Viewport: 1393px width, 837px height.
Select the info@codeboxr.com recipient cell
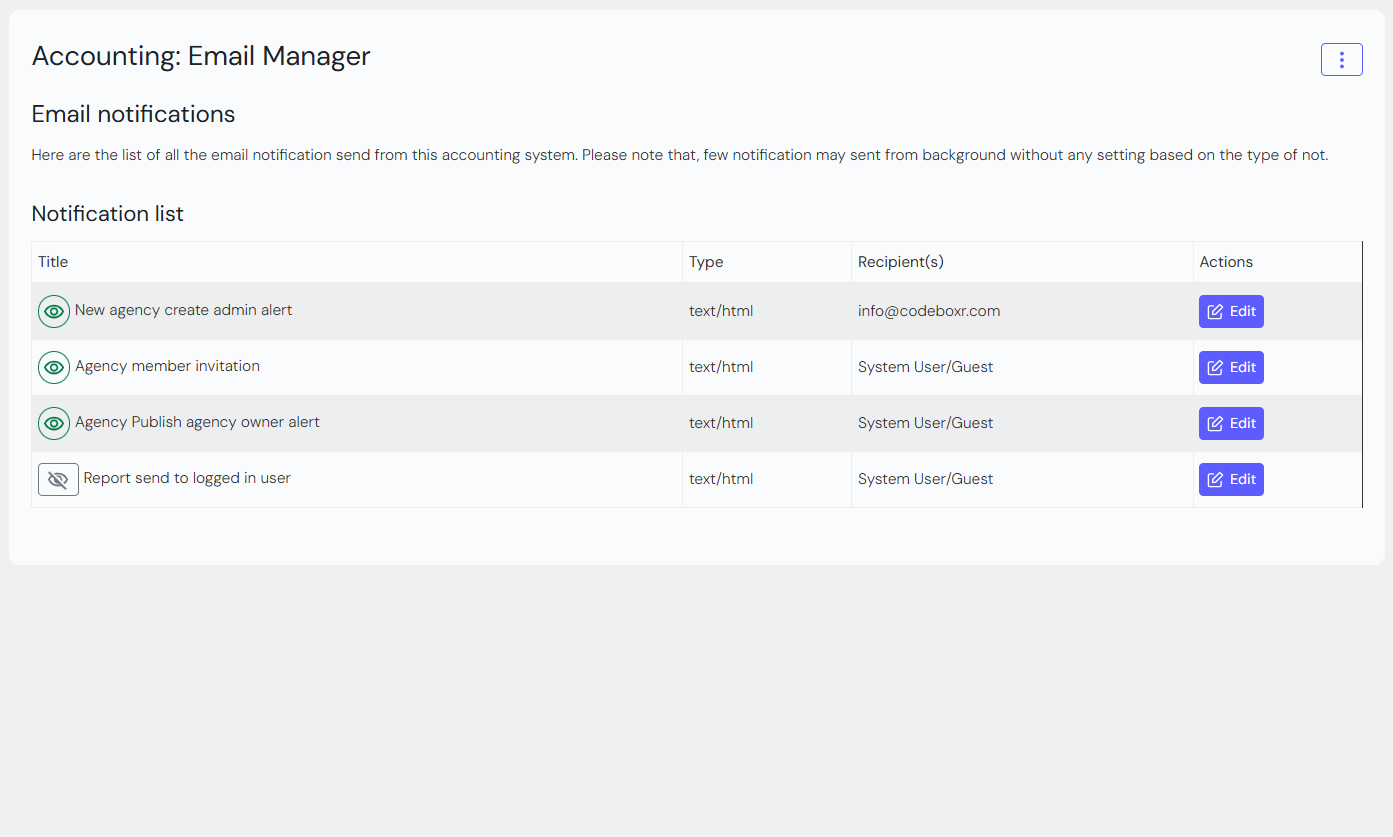(x=929, y=311)
